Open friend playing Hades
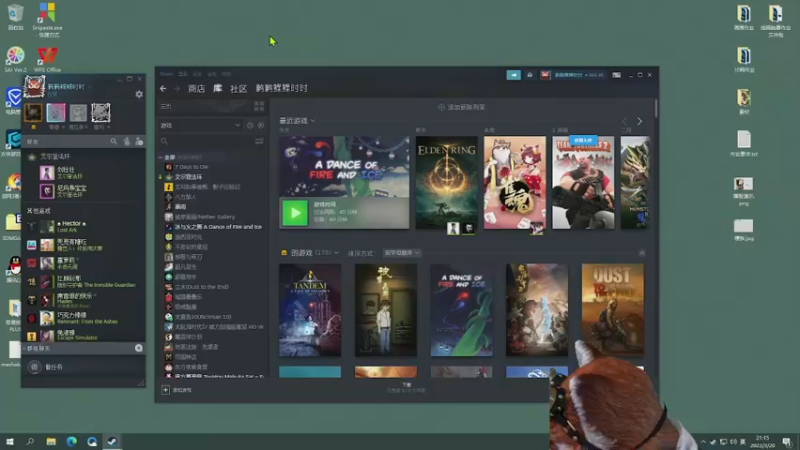 point(84,300)
